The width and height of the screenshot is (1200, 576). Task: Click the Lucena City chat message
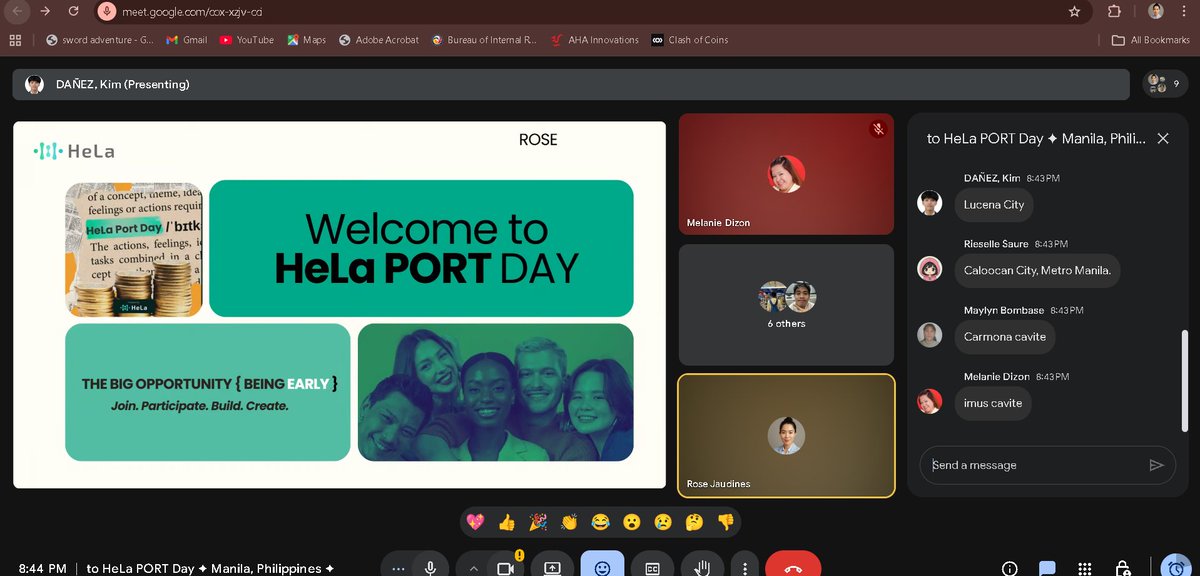(994, 204)
